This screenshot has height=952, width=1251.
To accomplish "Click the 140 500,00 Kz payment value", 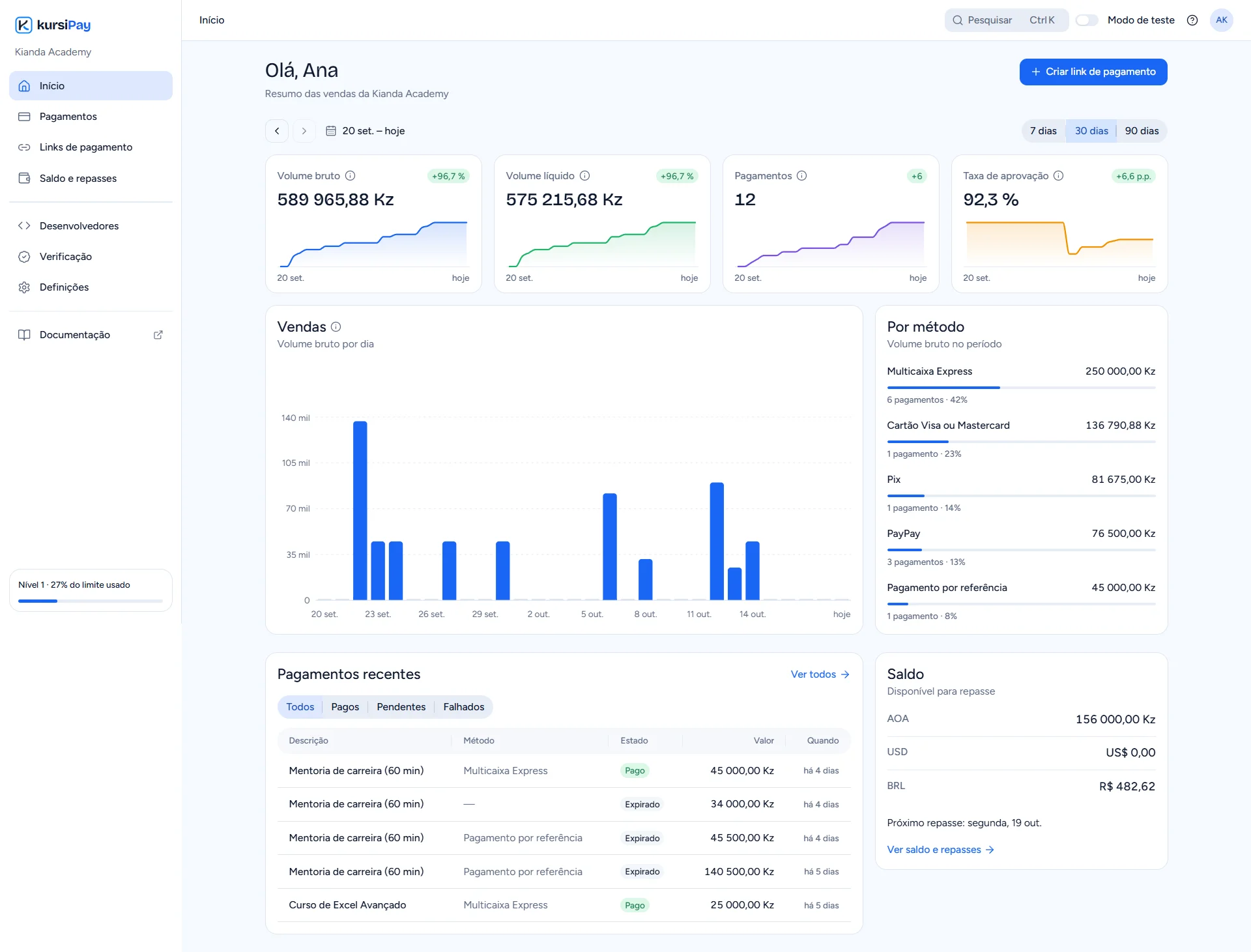I will [x=739, y=872].
